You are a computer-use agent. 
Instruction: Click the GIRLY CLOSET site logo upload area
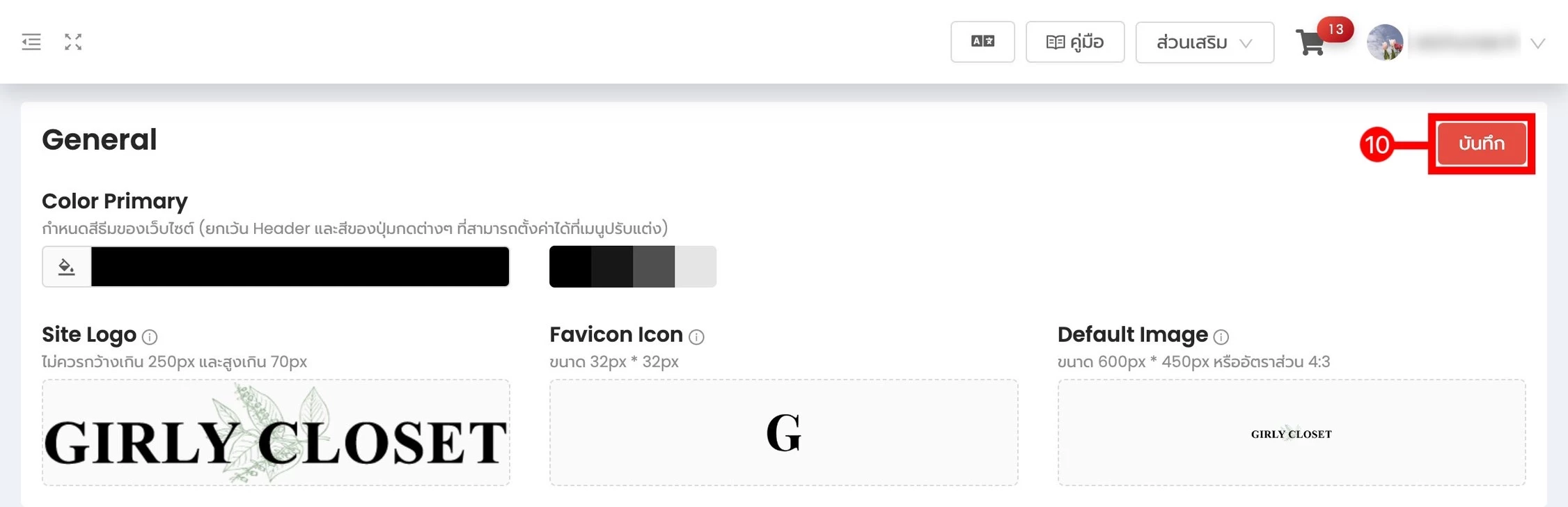coord(276,432)
